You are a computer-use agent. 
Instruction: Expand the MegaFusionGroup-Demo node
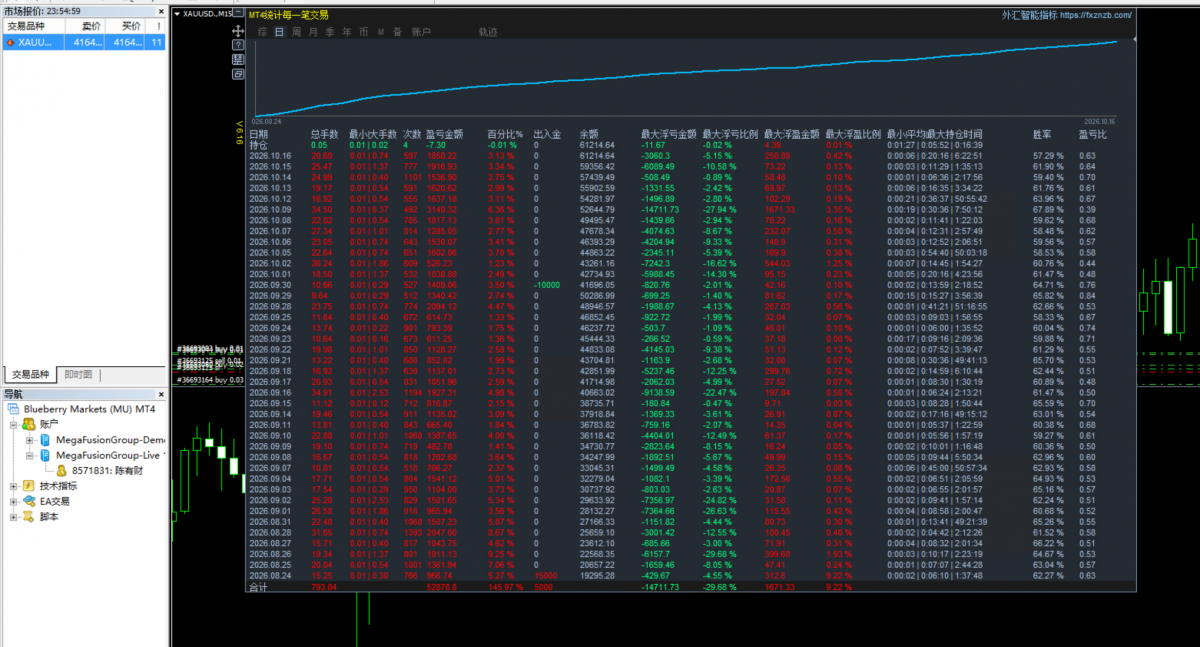point(30,440)
